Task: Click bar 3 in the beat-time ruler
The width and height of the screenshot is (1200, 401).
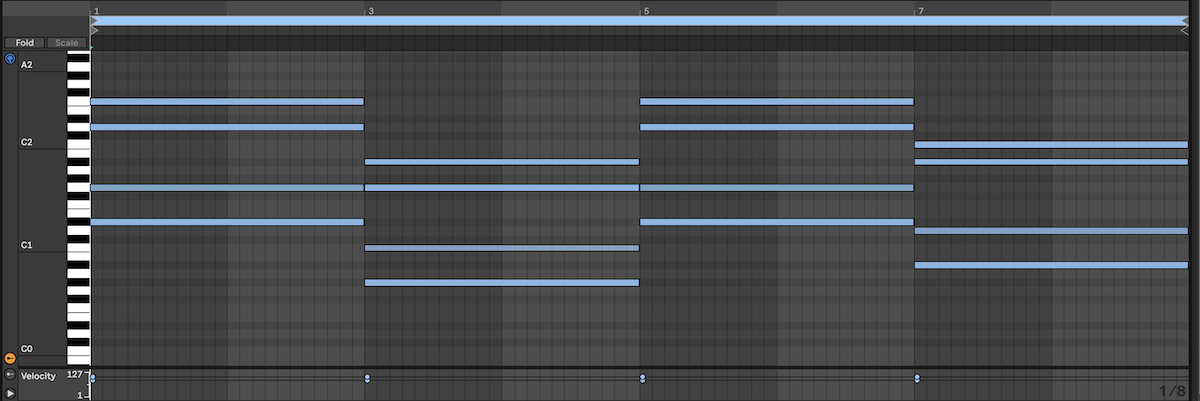Action: click(x=371, y=10)
